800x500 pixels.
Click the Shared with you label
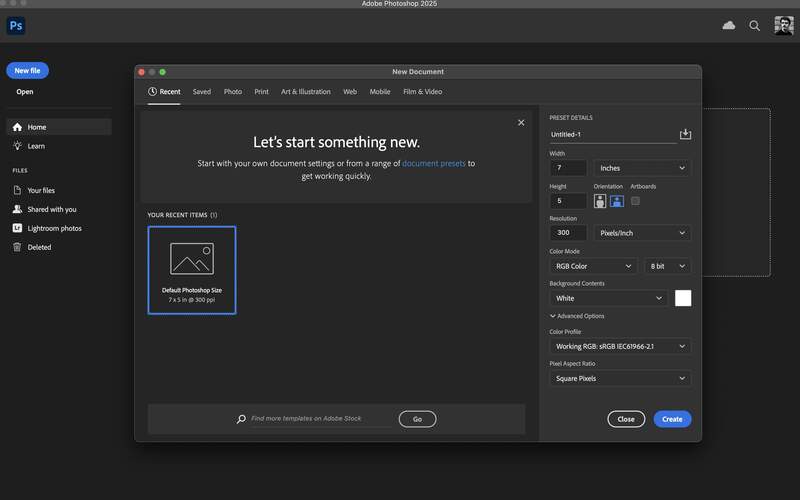click(x=52, y=210)
